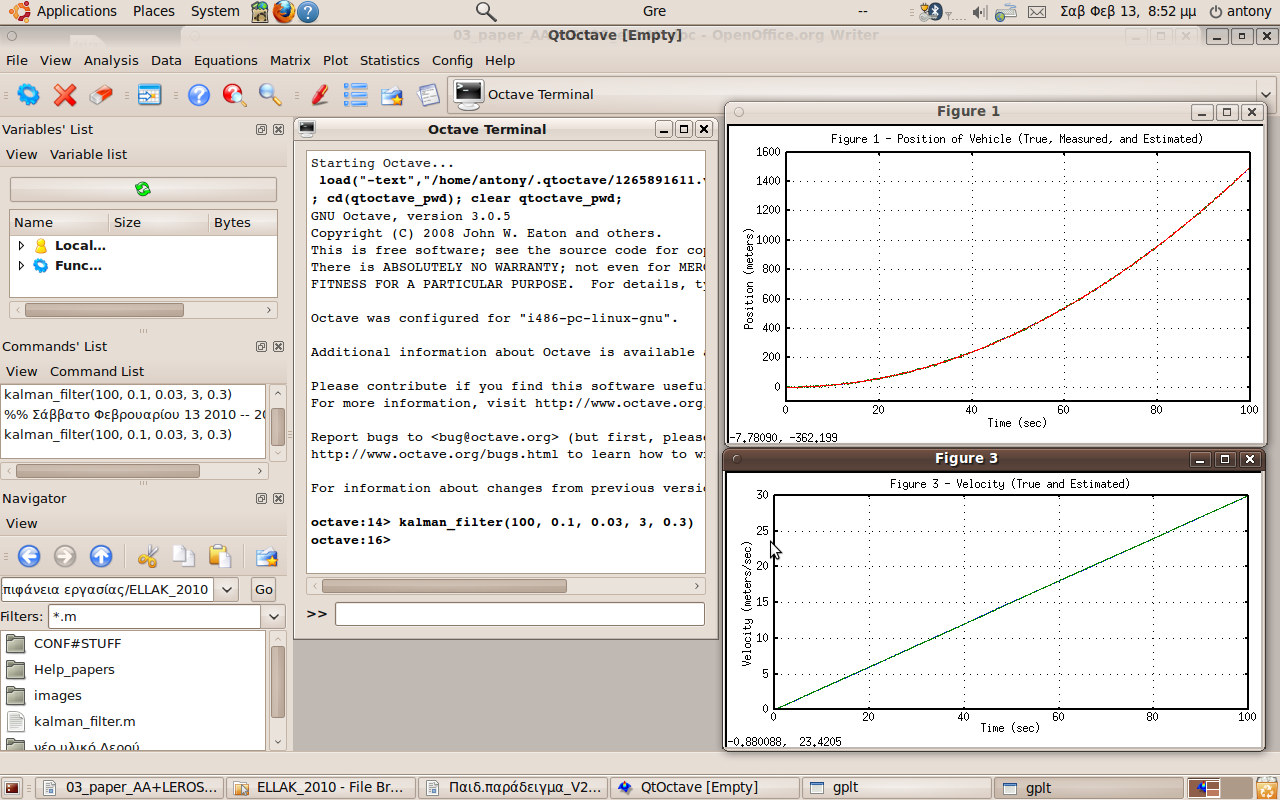Switch to 03_paper_AA+LEROS taskbar button
The height and width of the screenshot is (800, 1280).
tap(129, 787)
